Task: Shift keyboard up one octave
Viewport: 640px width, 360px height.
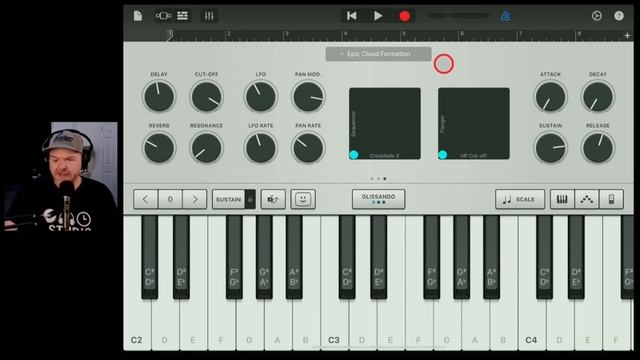Action: pyautogui.click(x=195, y=199)
